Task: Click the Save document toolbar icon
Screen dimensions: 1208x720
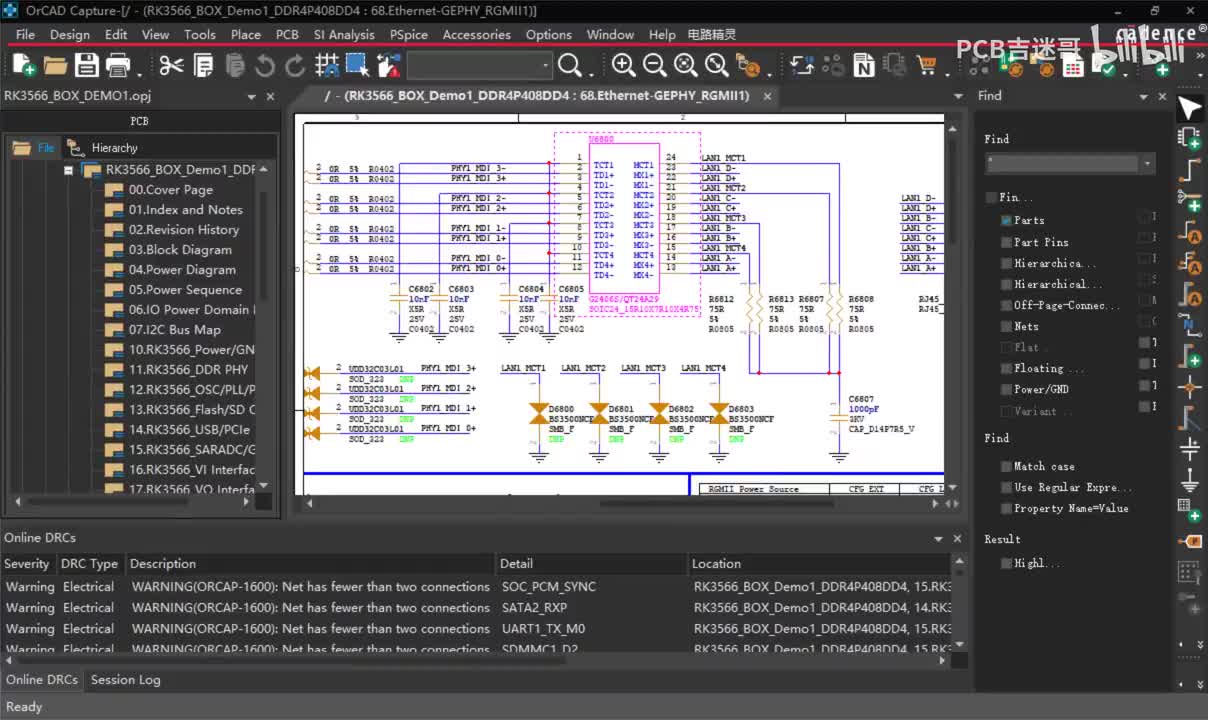Action: click(x=87, y=66)
